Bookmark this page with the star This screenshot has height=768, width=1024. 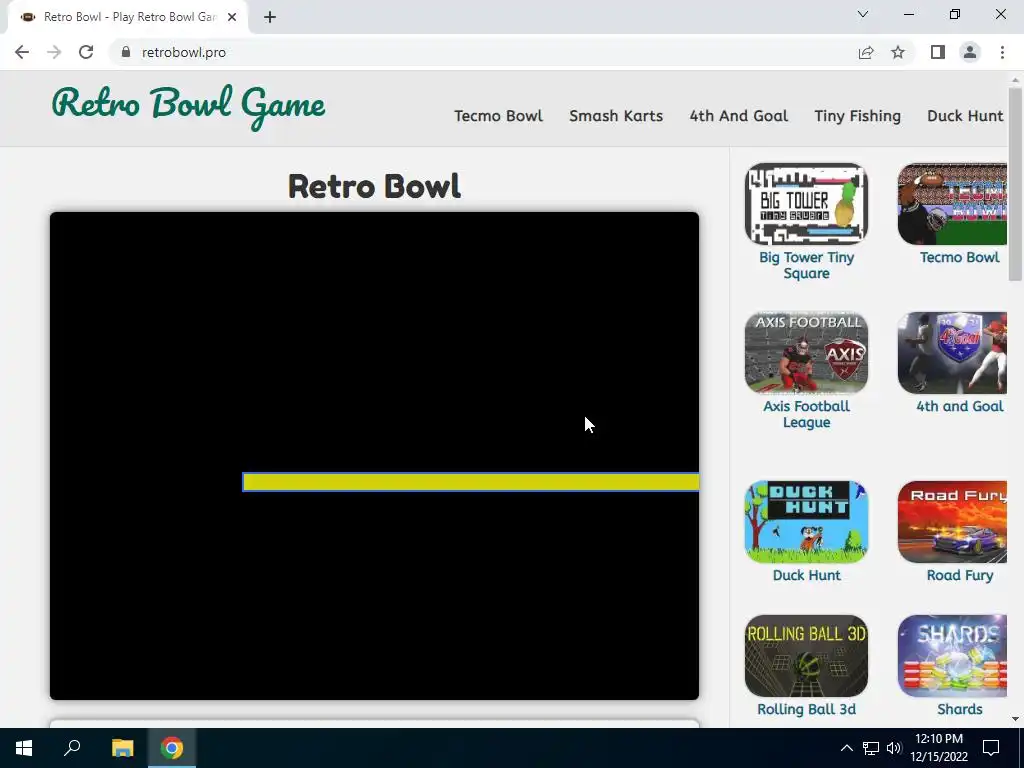tap(898, 52)
